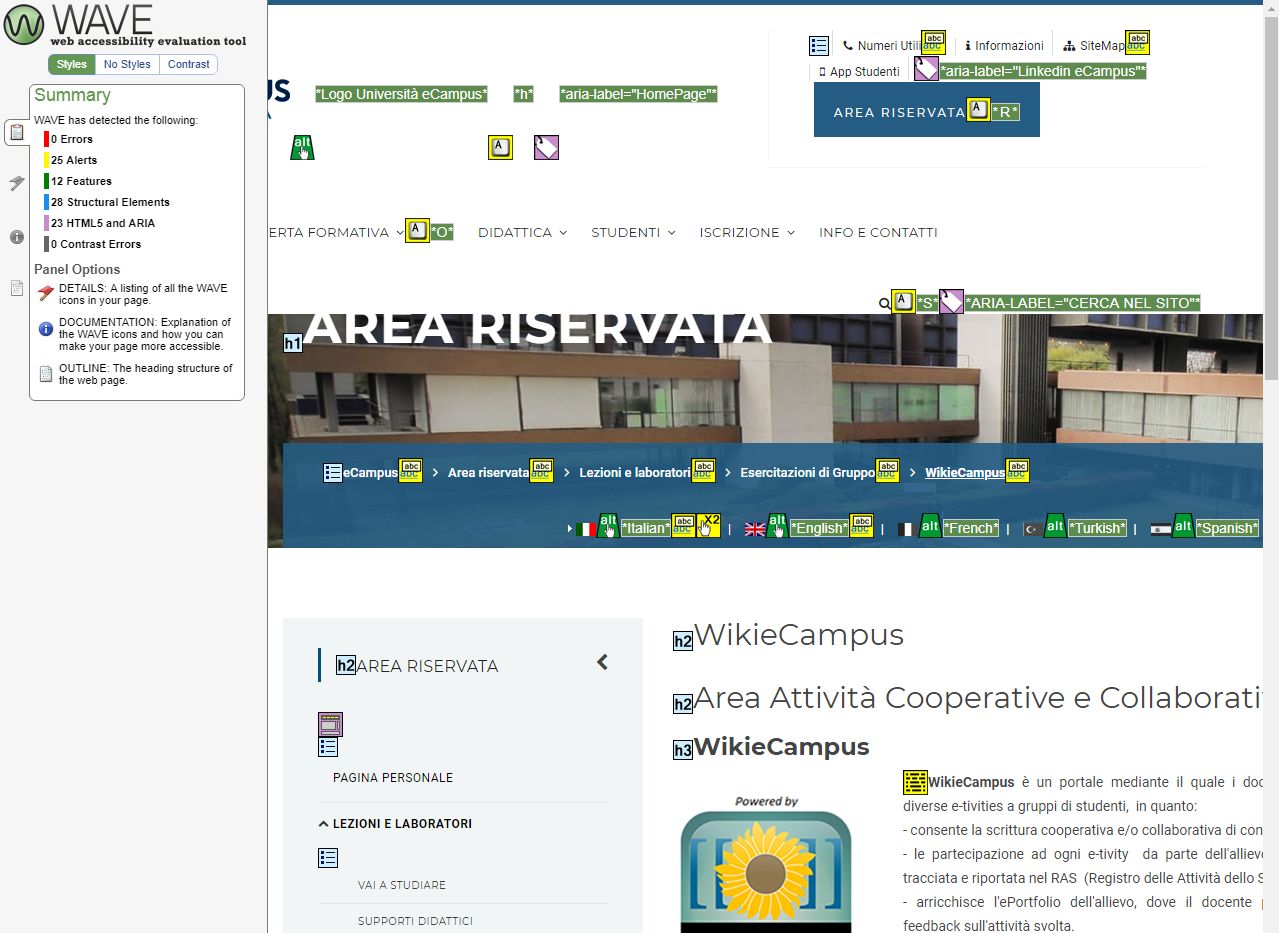Collapse the AREA RISERVATA side panel arrow
1279x933 pixels.
[602, 662]
